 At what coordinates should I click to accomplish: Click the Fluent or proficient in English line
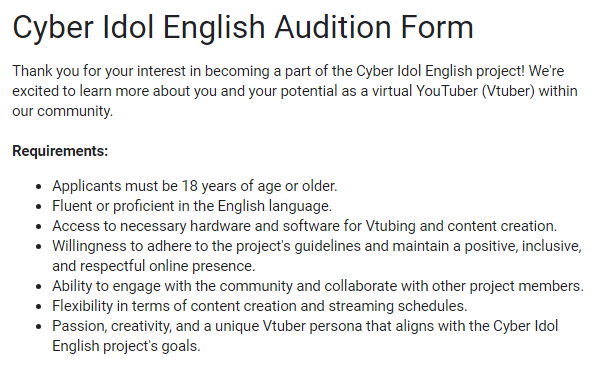coord(192,206)
